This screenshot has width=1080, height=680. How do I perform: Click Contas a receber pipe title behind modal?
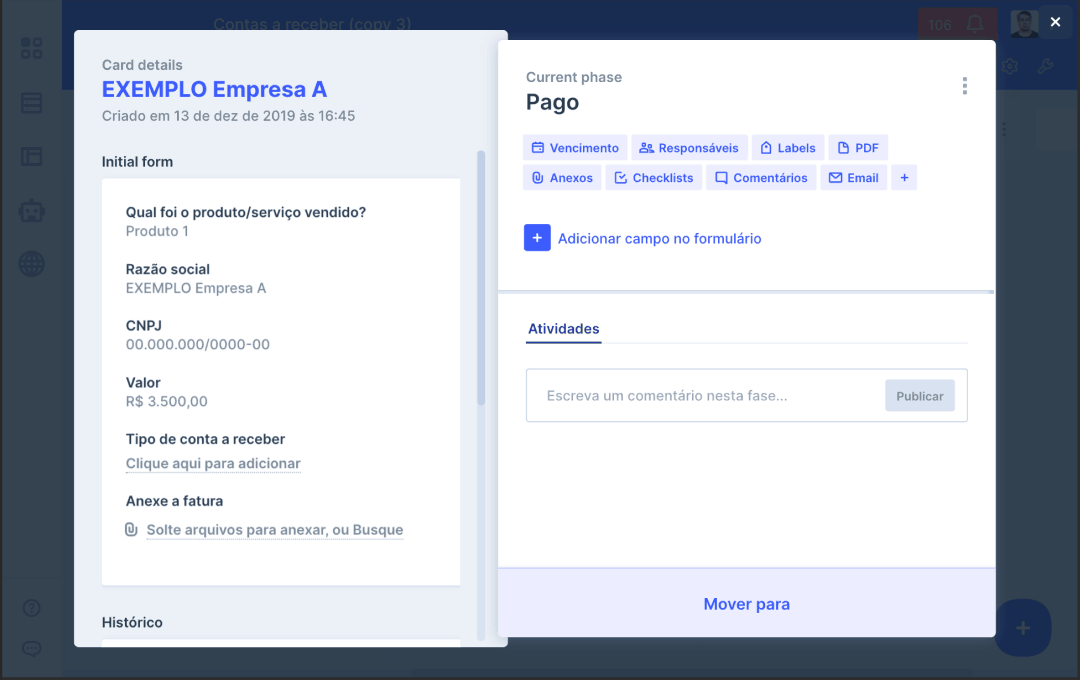(x=312, y=23)
